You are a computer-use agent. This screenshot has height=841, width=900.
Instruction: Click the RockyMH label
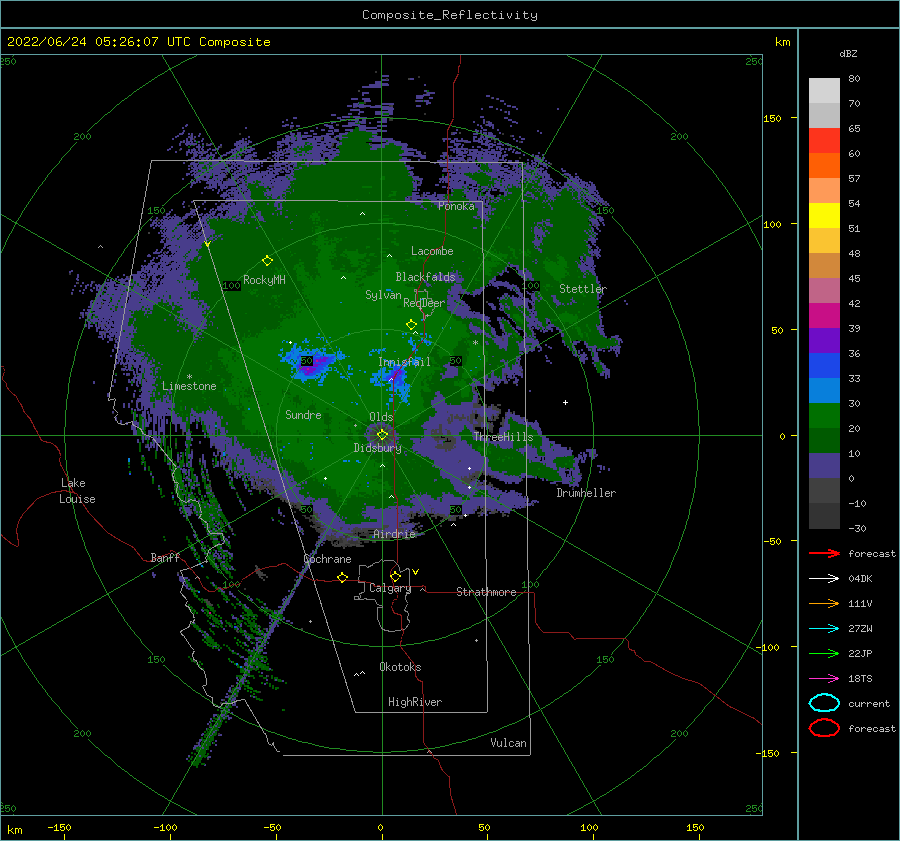click(x=264, y=280)
